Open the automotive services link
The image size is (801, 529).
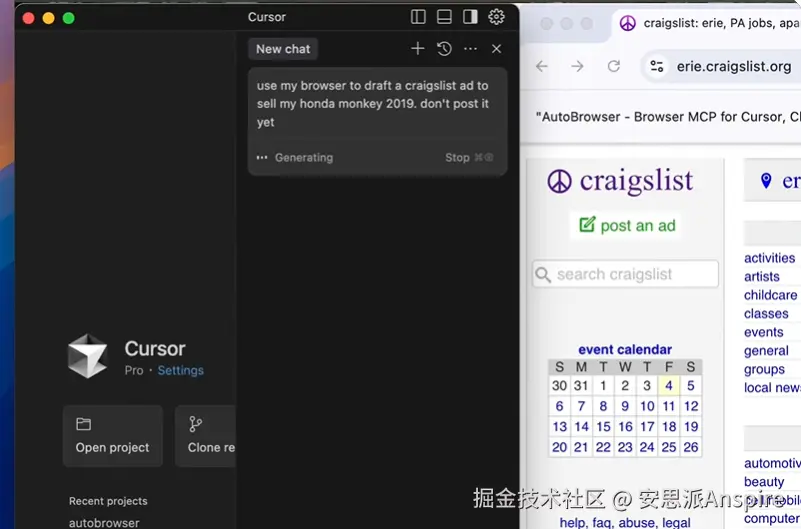tap(772, 463)
